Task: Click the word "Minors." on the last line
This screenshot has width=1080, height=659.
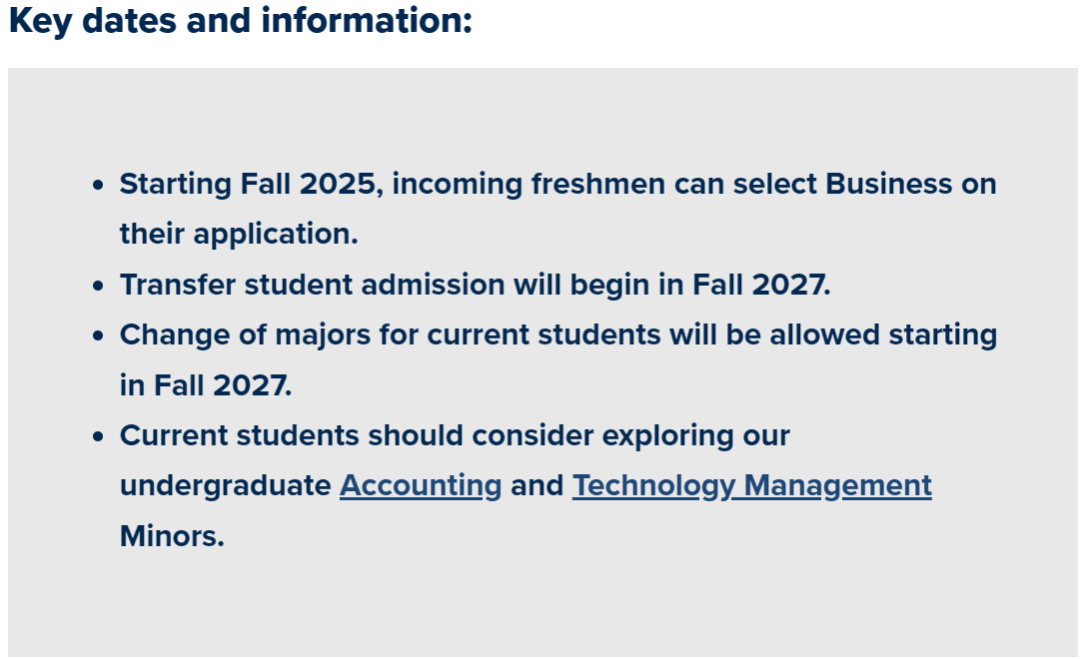Action: (172, 536)
